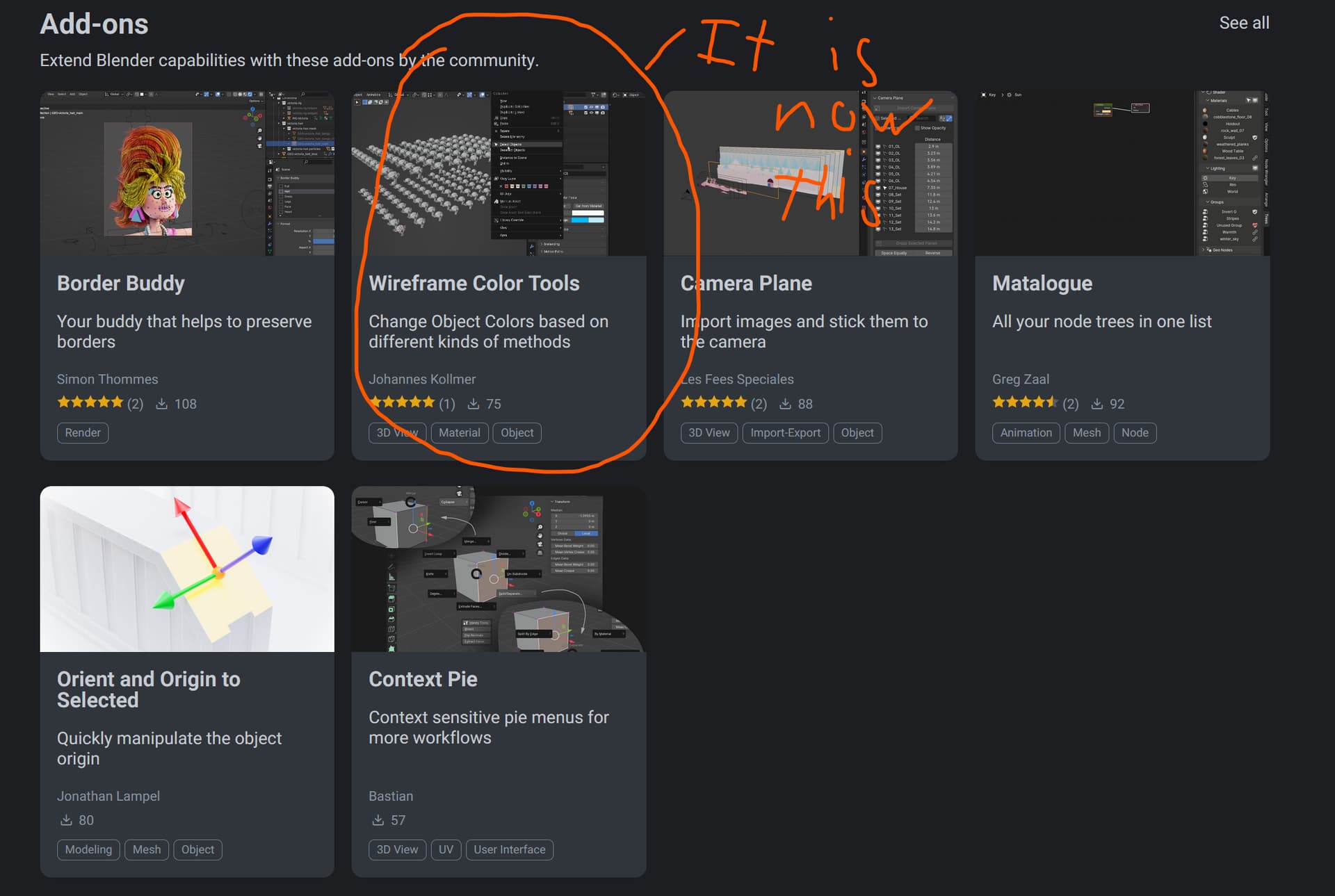Select the UV tag
Image resolution: width=1335 pixels, height=896 pixels.
(446, 849)
